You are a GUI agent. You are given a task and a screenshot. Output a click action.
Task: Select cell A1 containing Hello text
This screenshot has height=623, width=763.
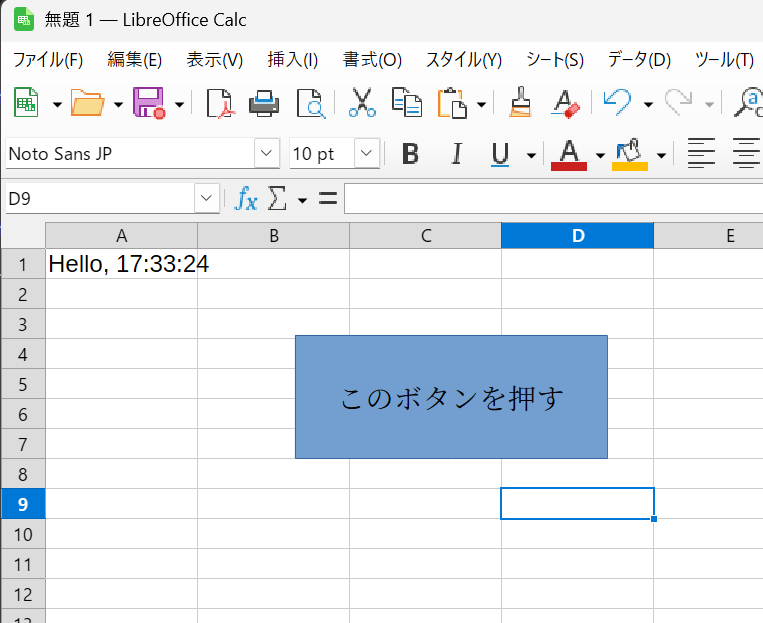click(x=121, y=265)
